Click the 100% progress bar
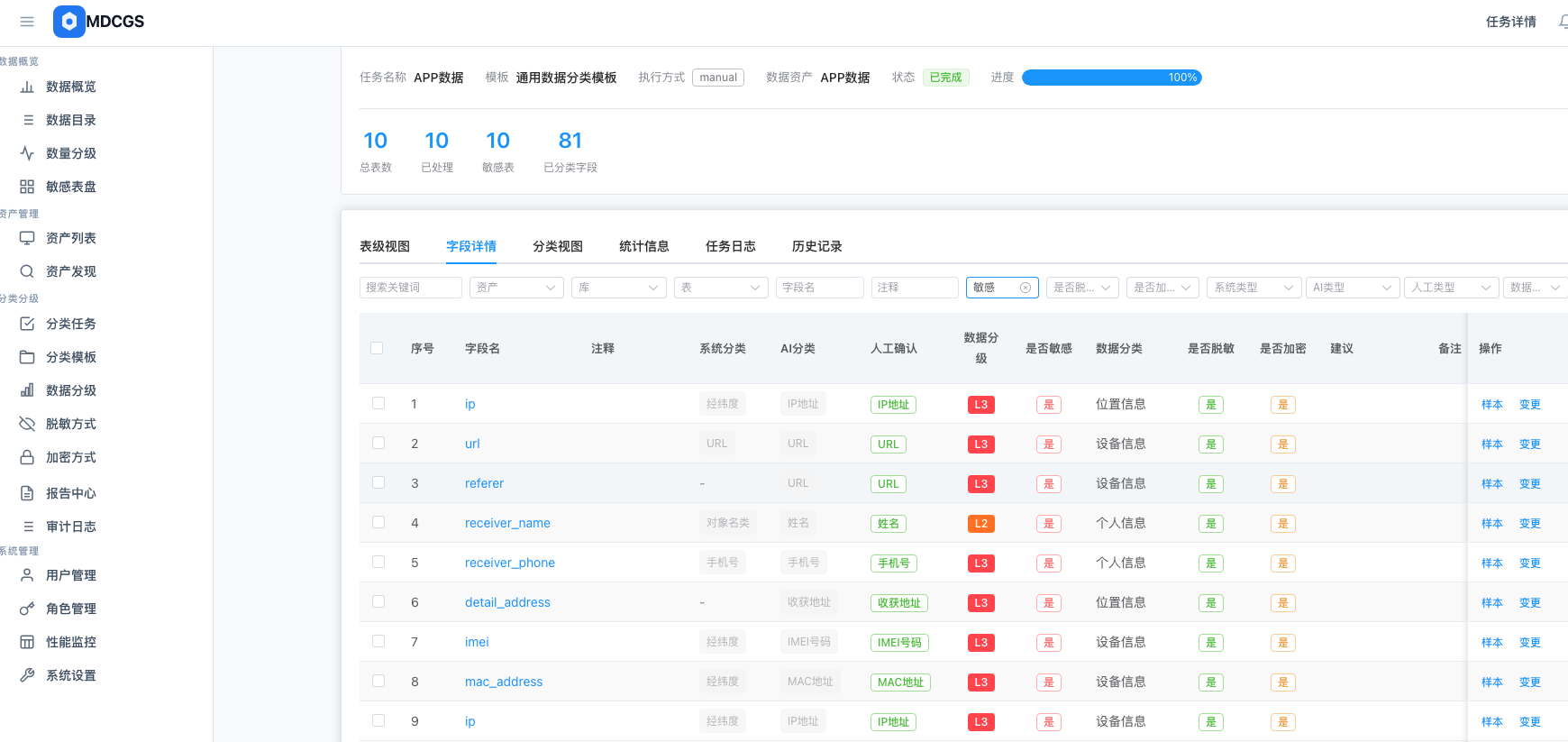 tap(1112, 78)
